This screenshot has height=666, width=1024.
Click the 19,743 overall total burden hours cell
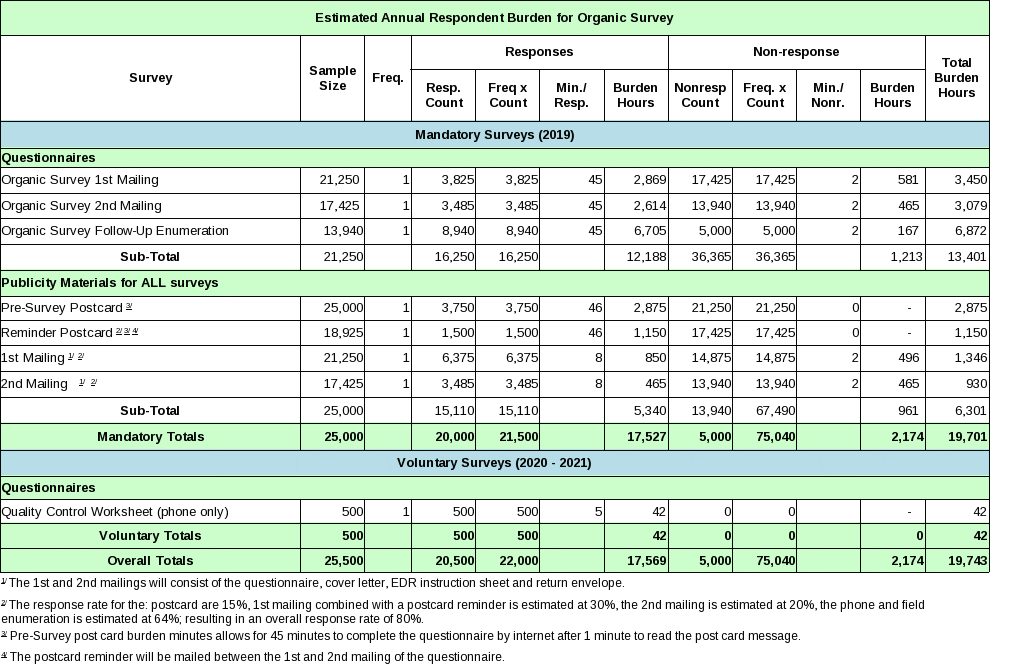[x=956, y=561]
